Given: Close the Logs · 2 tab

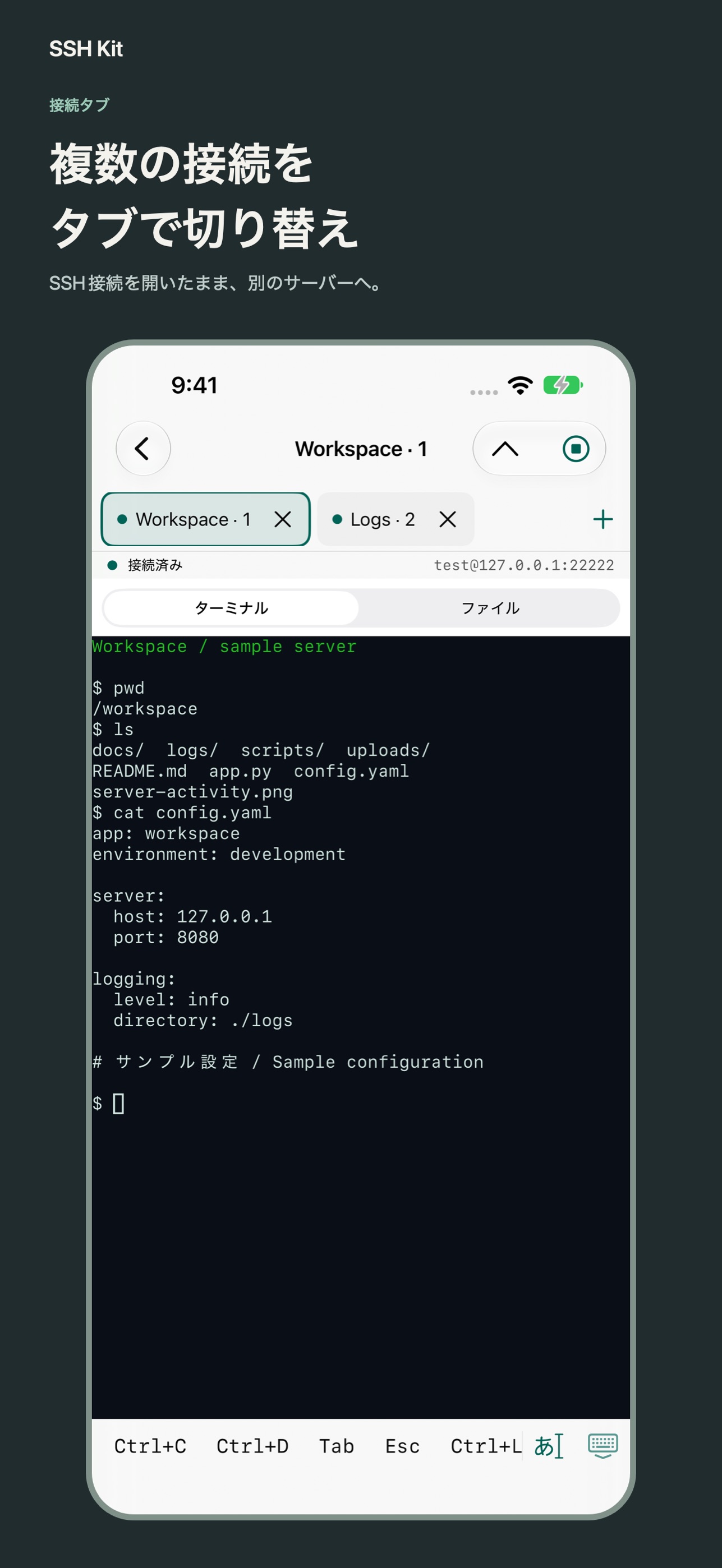Looking at the screenshot, I should coord(448,519).
